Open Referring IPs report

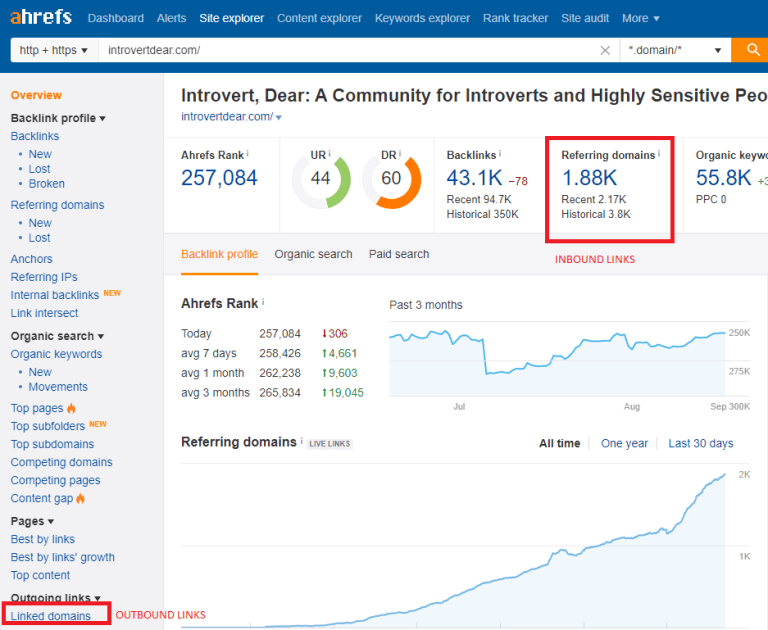(44, 277)
